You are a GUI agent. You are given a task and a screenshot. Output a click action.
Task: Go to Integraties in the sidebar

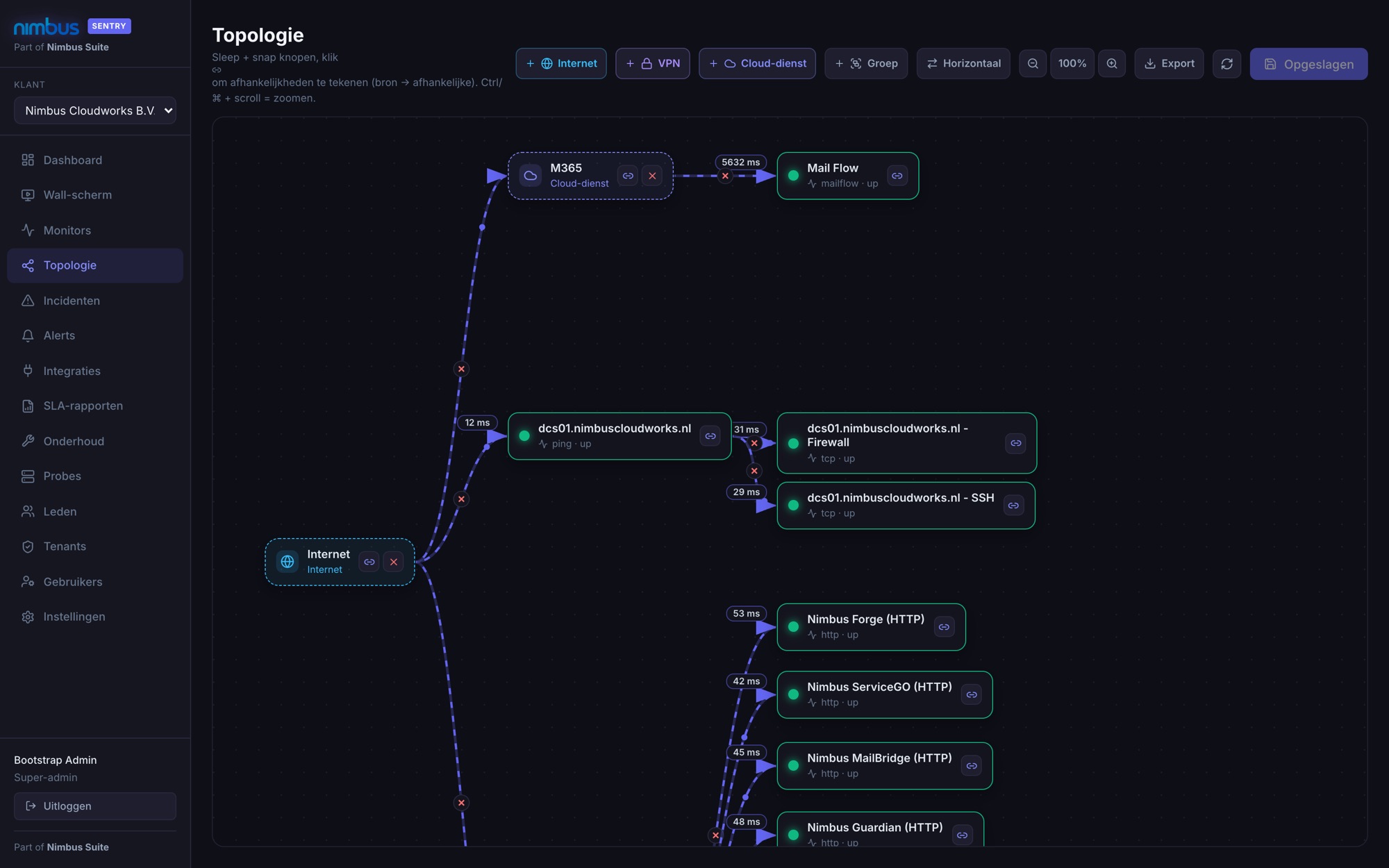(95, 371)
